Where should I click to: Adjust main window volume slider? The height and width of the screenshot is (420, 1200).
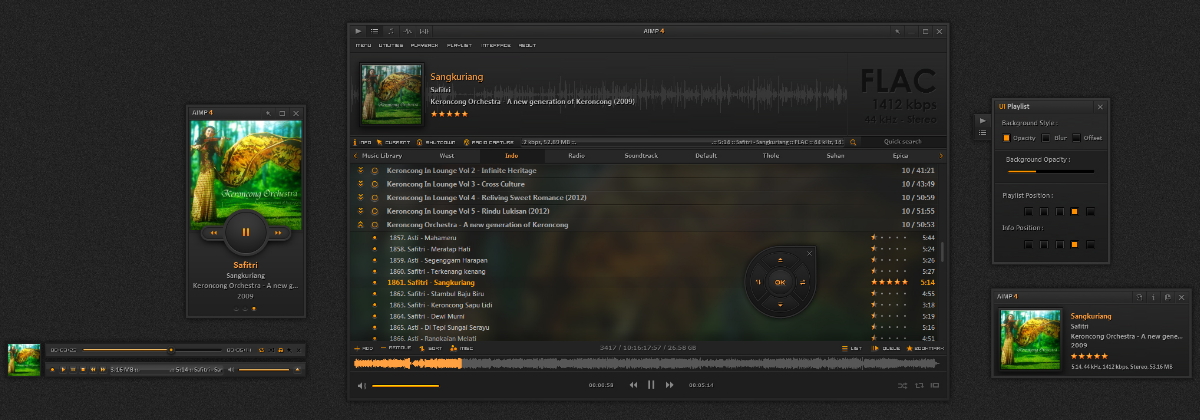tap(405, 385)
